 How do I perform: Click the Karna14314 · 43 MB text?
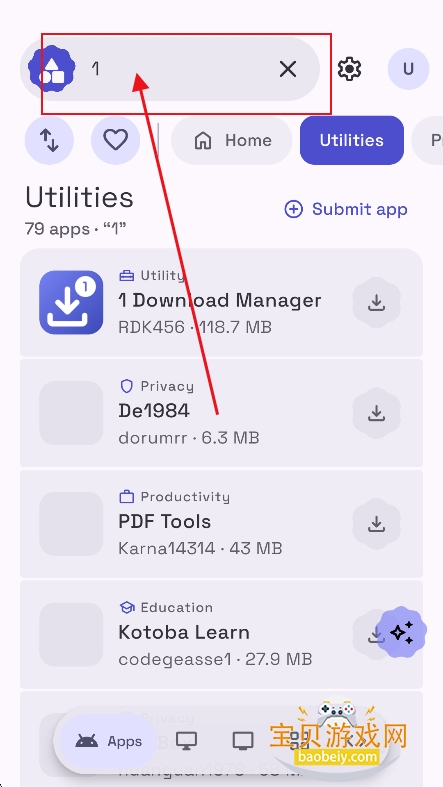click(200, 548)
